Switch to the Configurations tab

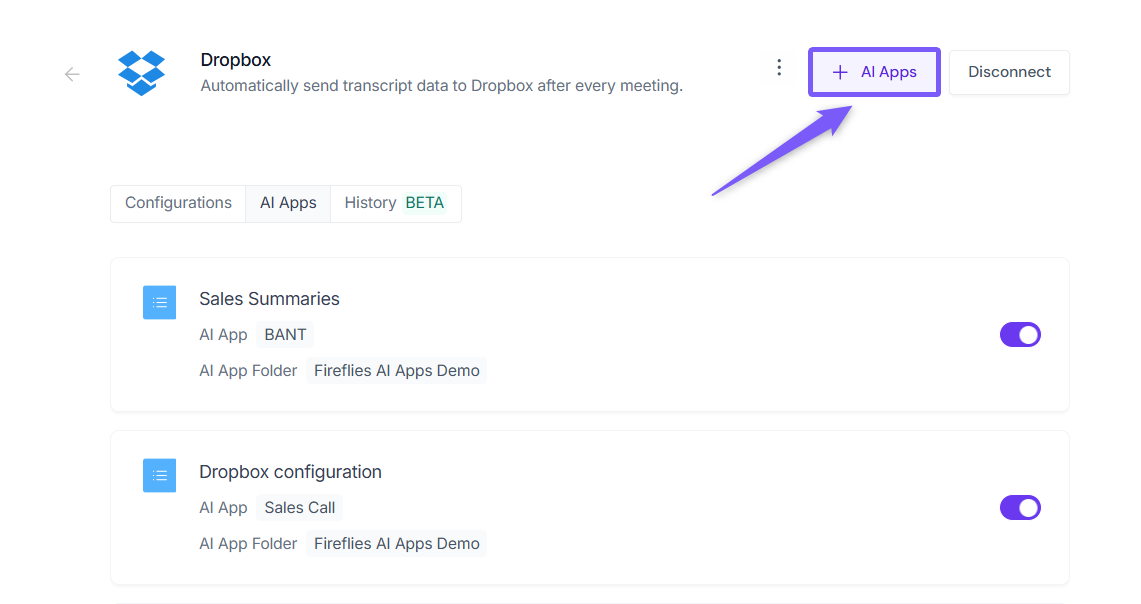click(178, 203)
